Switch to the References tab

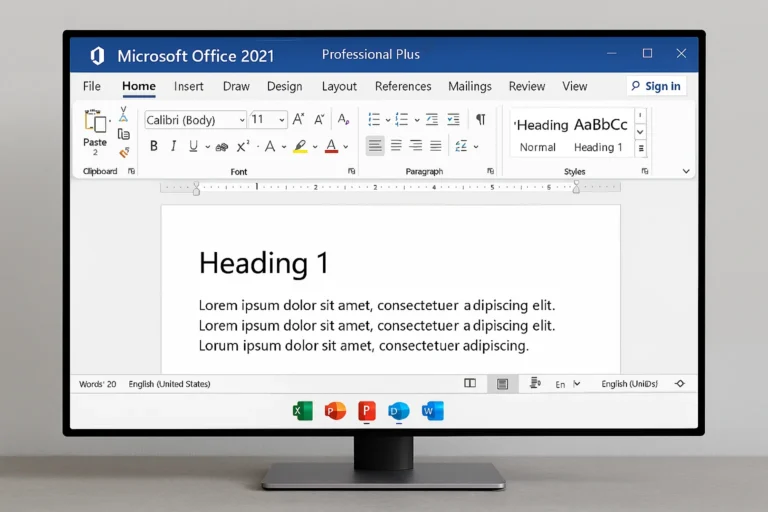(x=403, y=86)
